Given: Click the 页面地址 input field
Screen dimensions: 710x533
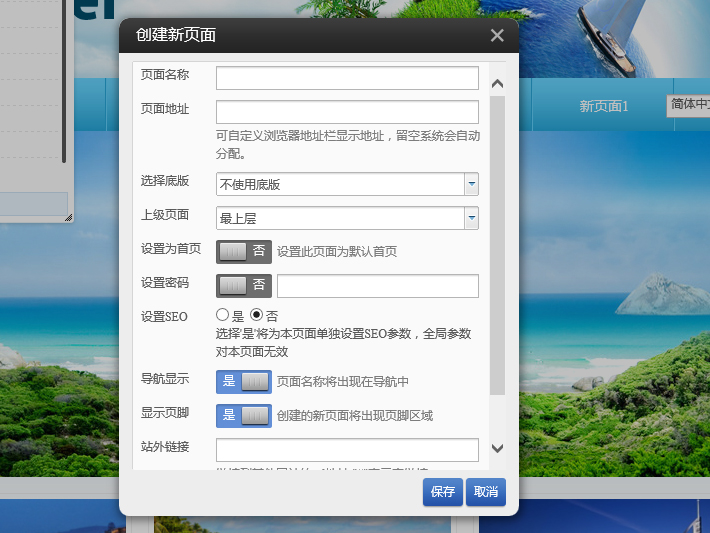Looking at the screenshot, I should [x=347, y=112].
